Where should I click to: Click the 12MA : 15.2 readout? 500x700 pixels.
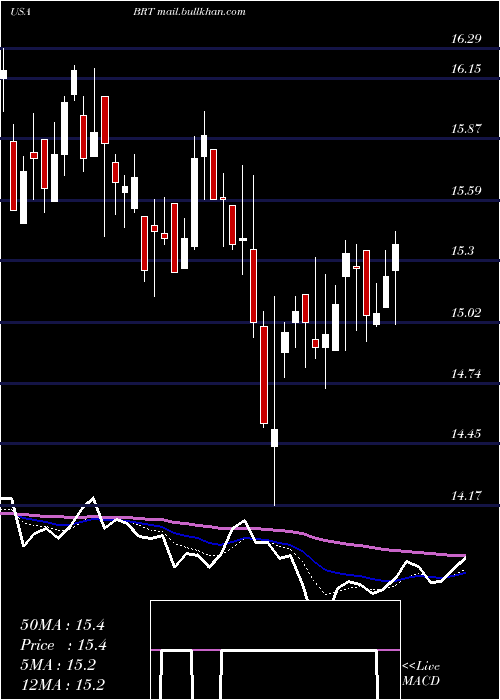pos(62,685)
